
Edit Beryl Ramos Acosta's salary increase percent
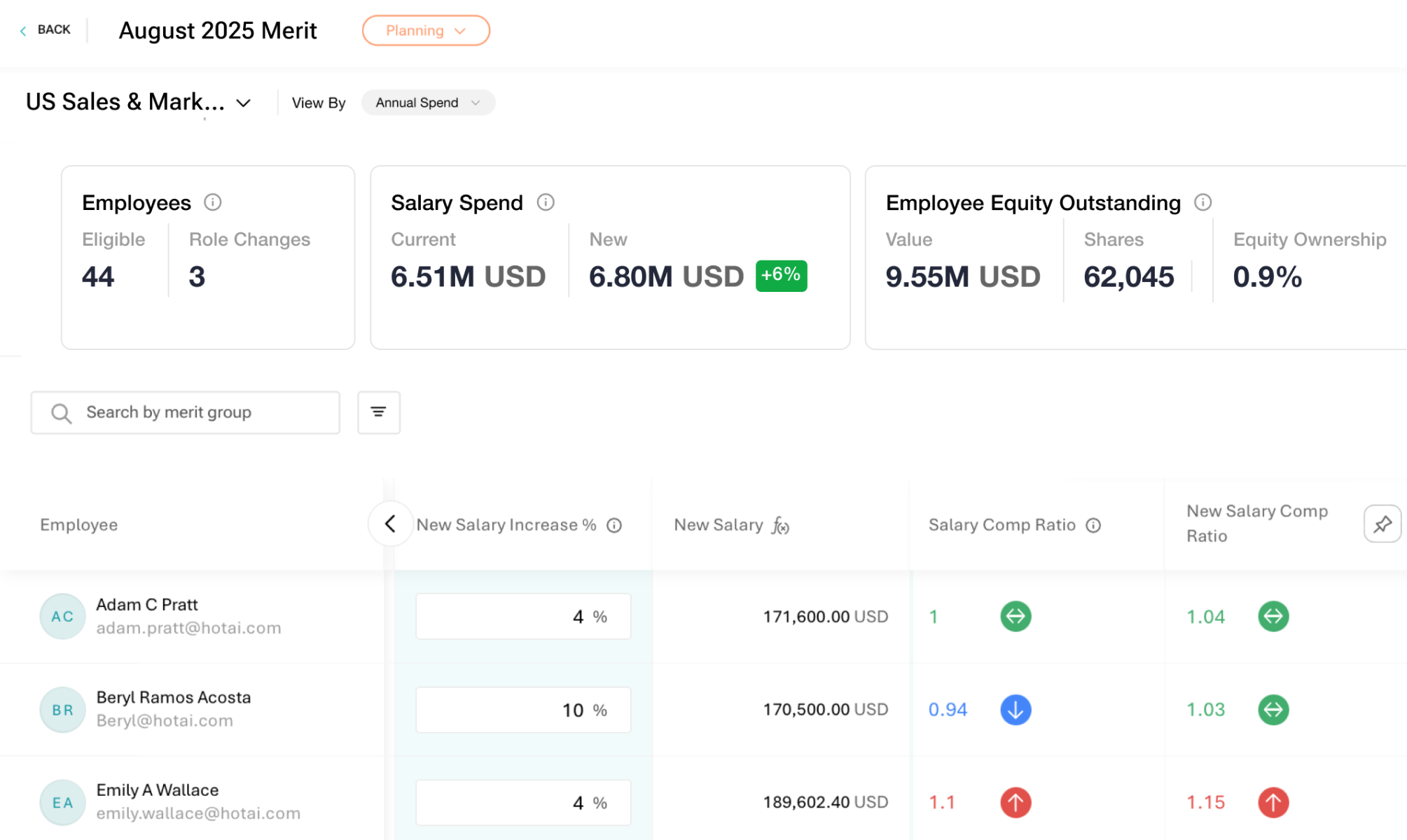point(523,710)
